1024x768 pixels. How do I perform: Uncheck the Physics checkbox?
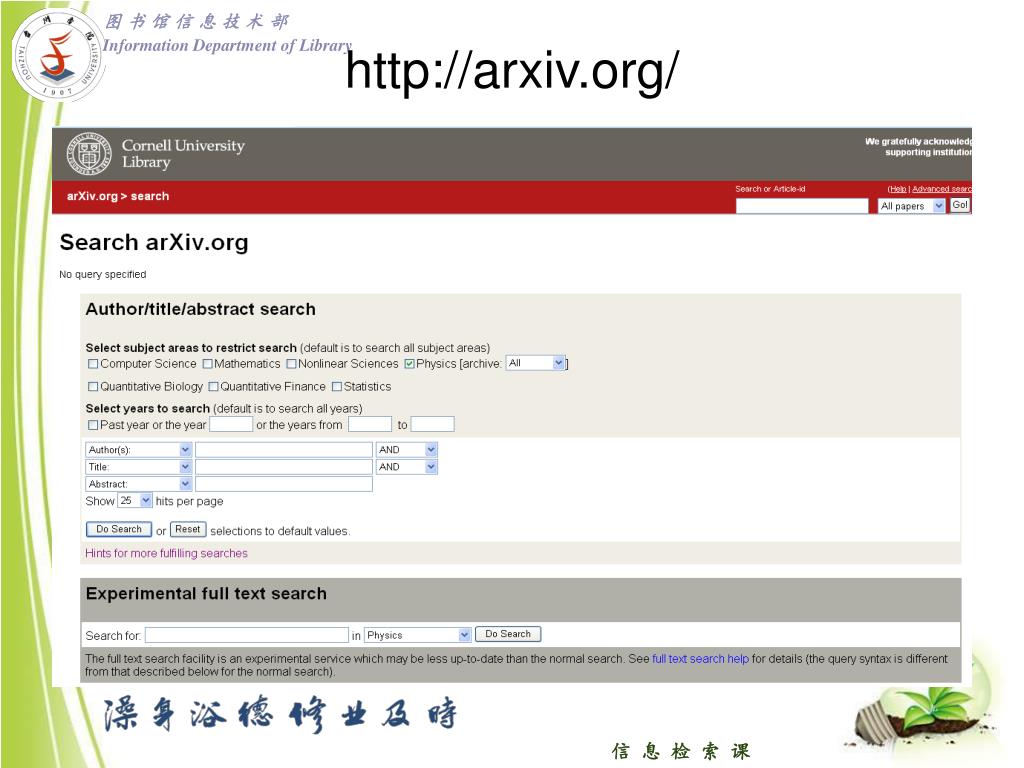[x=409, y=364]
